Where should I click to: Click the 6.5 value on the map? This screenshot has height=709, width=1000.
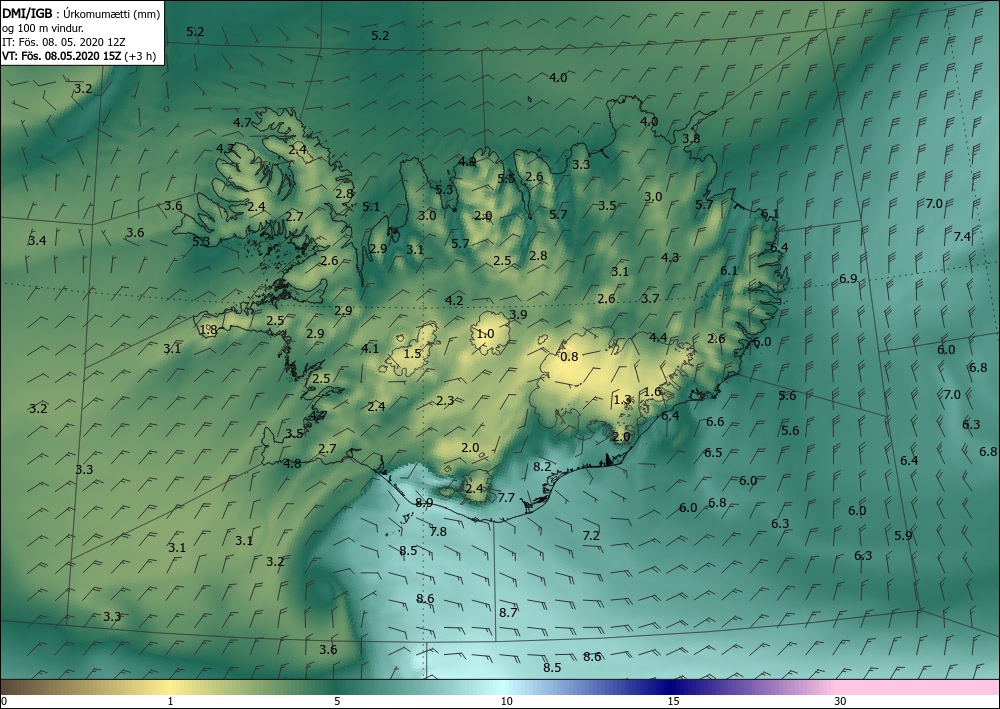(x=713, y=453)
